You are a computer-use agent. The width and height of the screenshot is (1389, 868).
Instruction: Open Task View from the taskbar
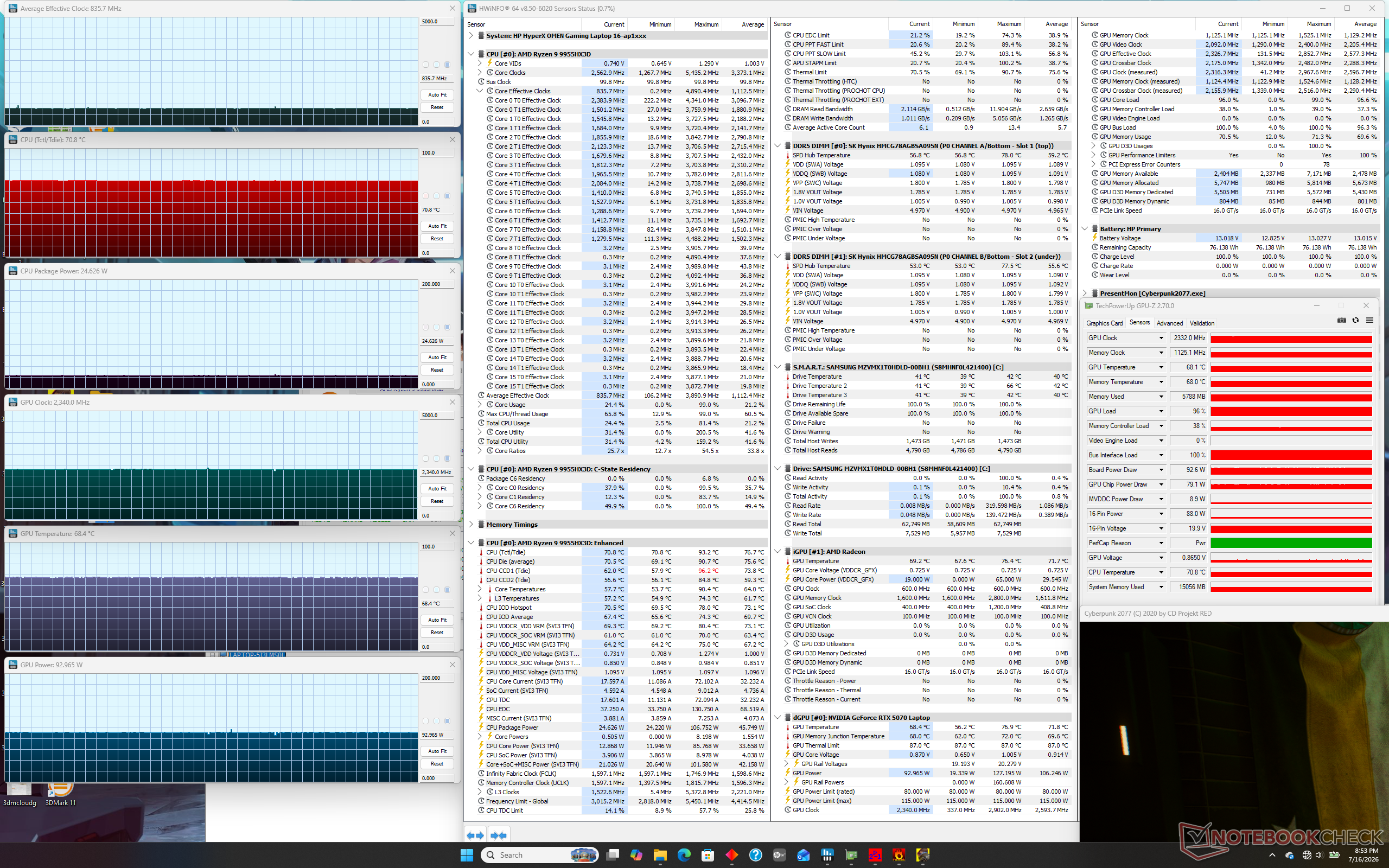613,855
